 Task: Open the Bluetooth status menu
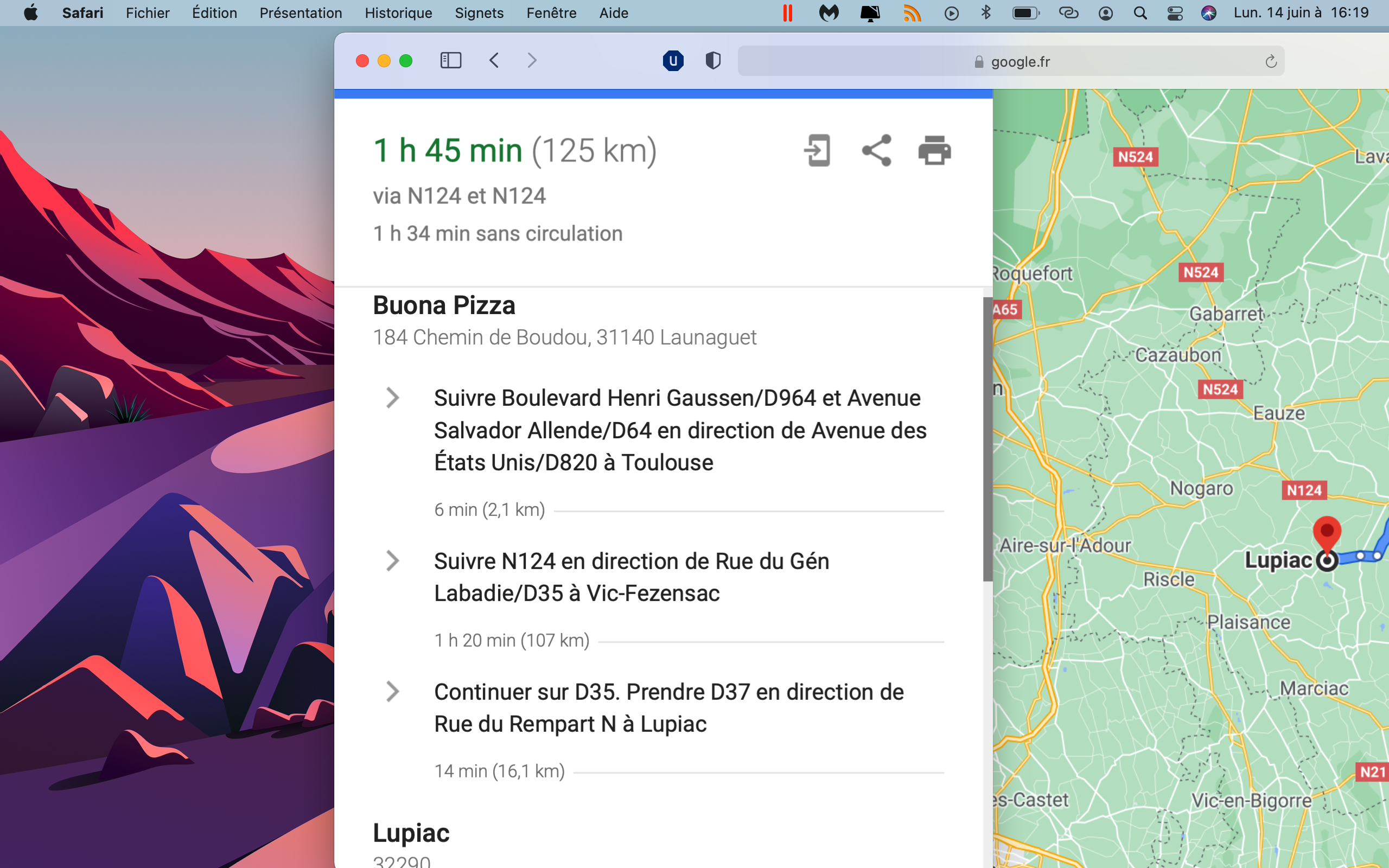[x=986, y=12]
